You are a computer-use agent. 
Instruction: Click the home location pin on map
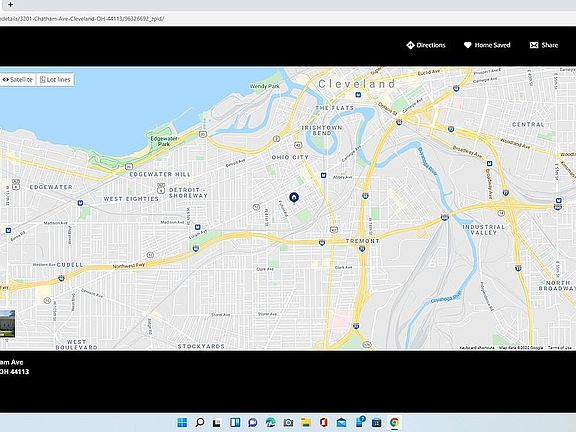294,198
